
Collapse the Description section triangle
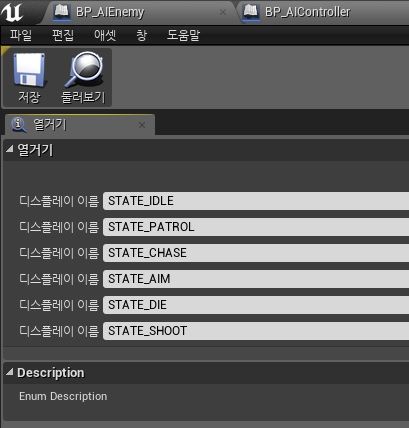(10, 372)
